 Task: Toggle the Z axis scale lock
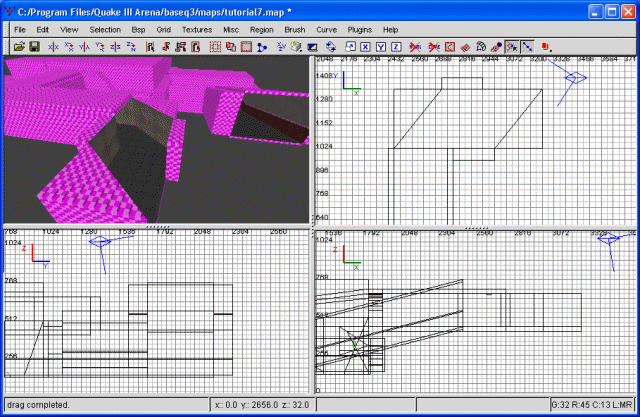pos(396,47)
